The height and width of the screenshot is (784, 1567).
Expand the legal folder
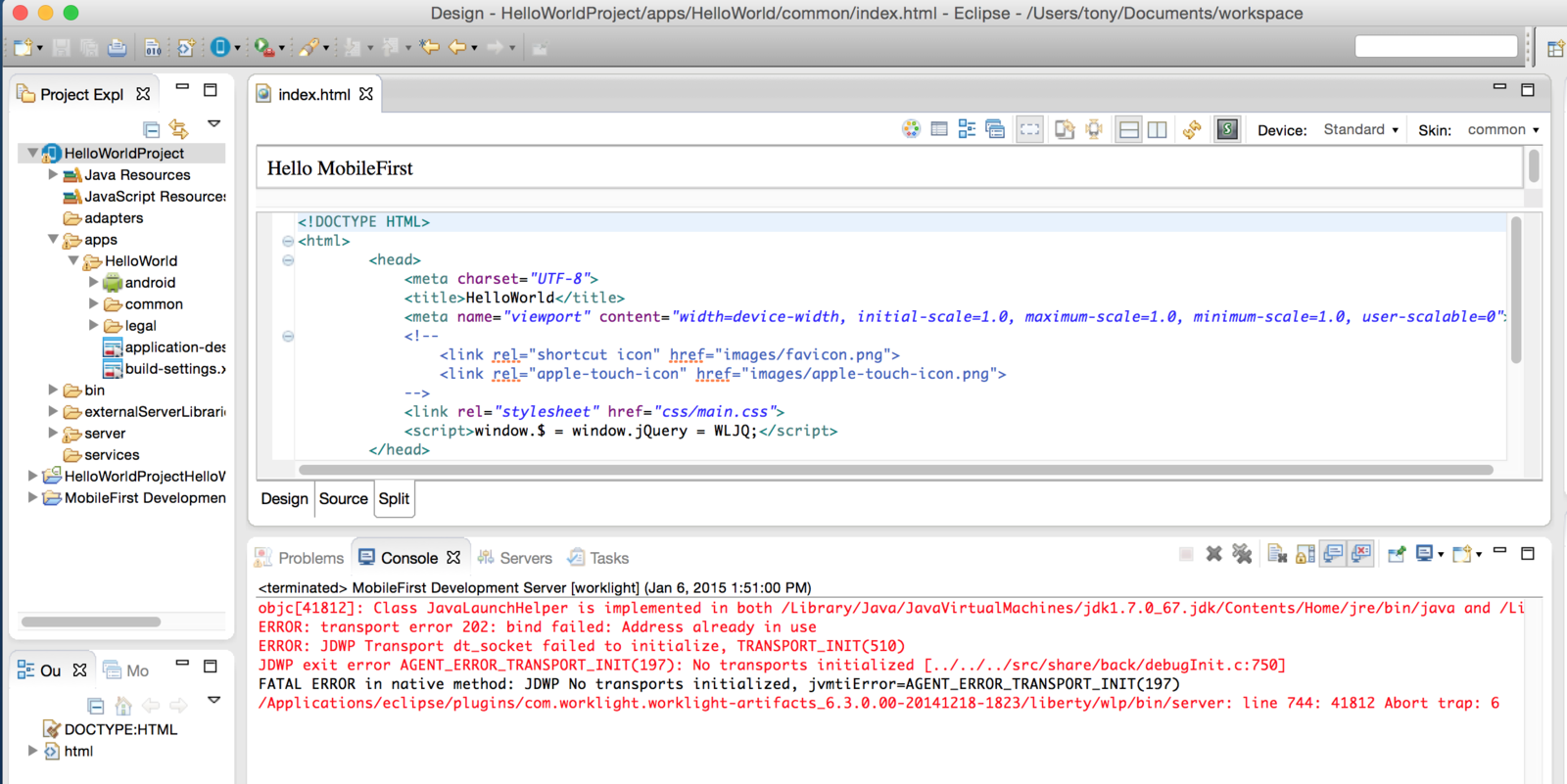click(x=94, y=325)
